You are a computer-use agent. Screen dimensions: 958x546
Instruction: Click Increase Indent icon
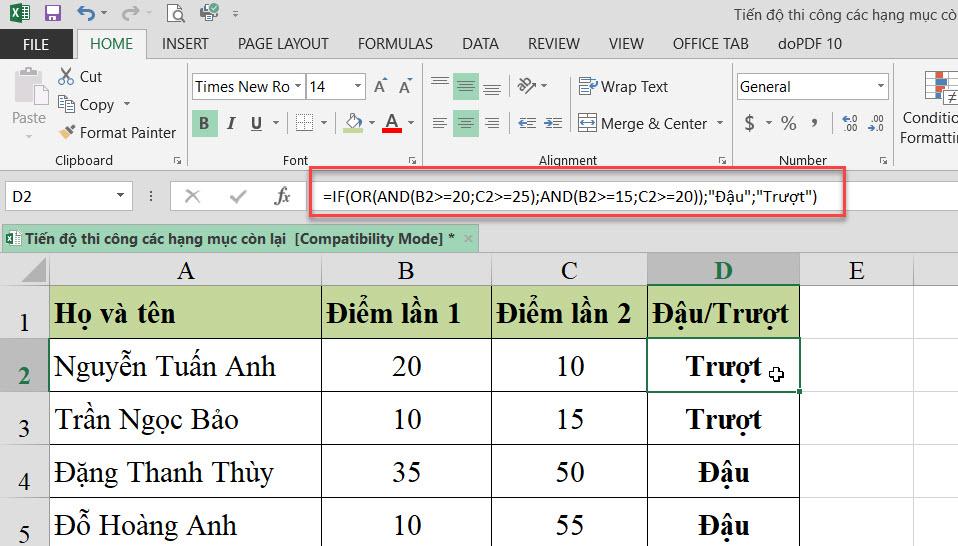point(553,123)
